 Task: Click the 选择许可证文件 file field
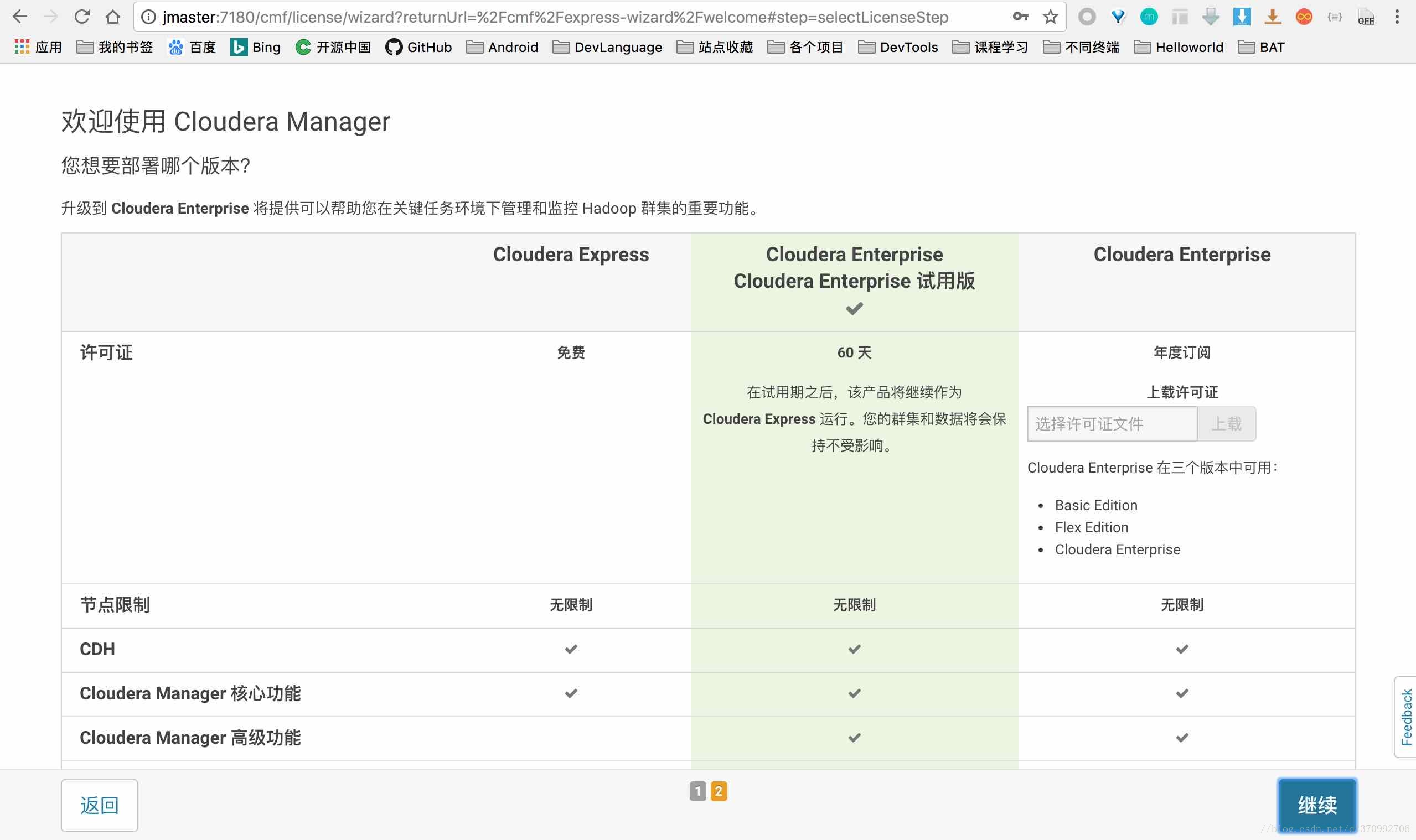[x=1112, y=423]
